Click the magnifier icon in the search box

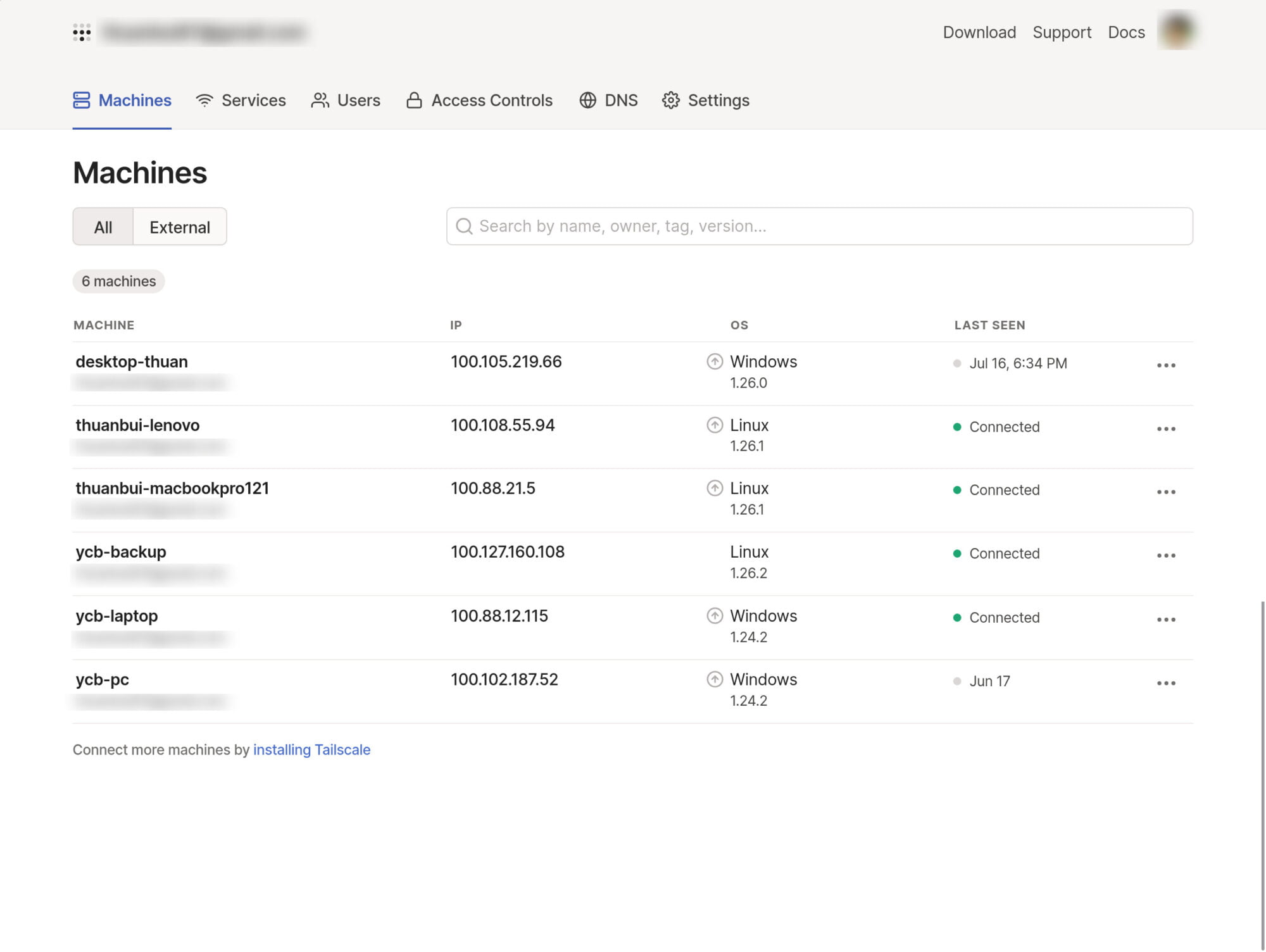tap(464, 227)
